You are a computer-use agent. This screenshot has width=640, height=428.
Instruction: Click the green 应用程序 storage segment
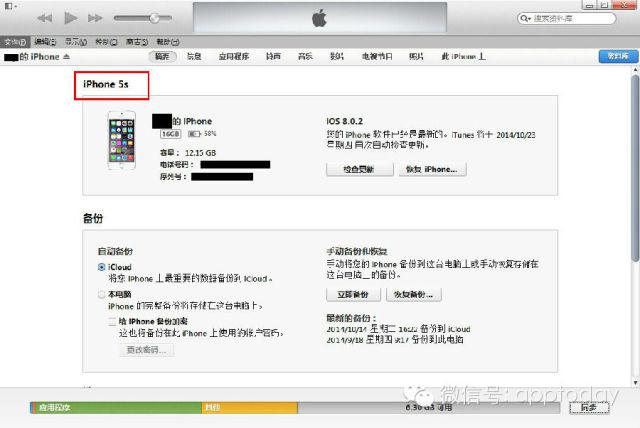(x=116, y=408)
